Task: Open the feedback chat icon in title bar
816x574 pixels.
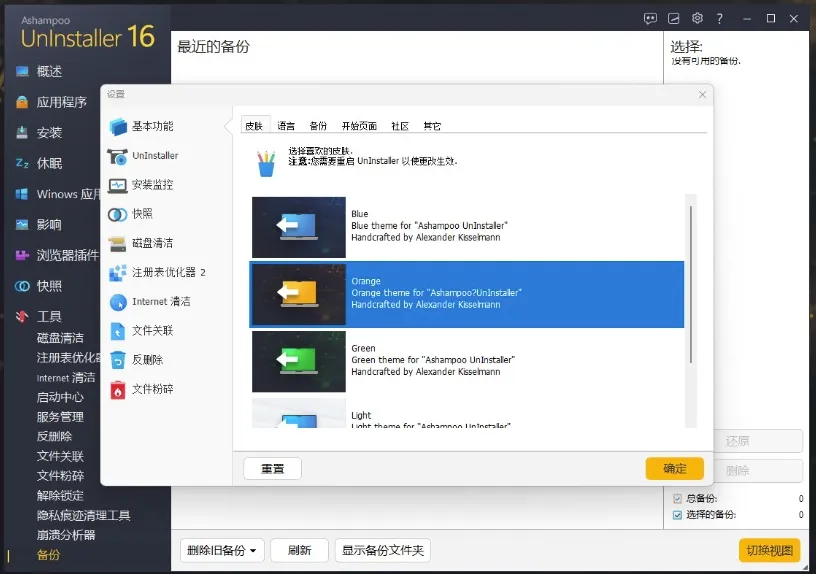Action: tap(650, 19)
